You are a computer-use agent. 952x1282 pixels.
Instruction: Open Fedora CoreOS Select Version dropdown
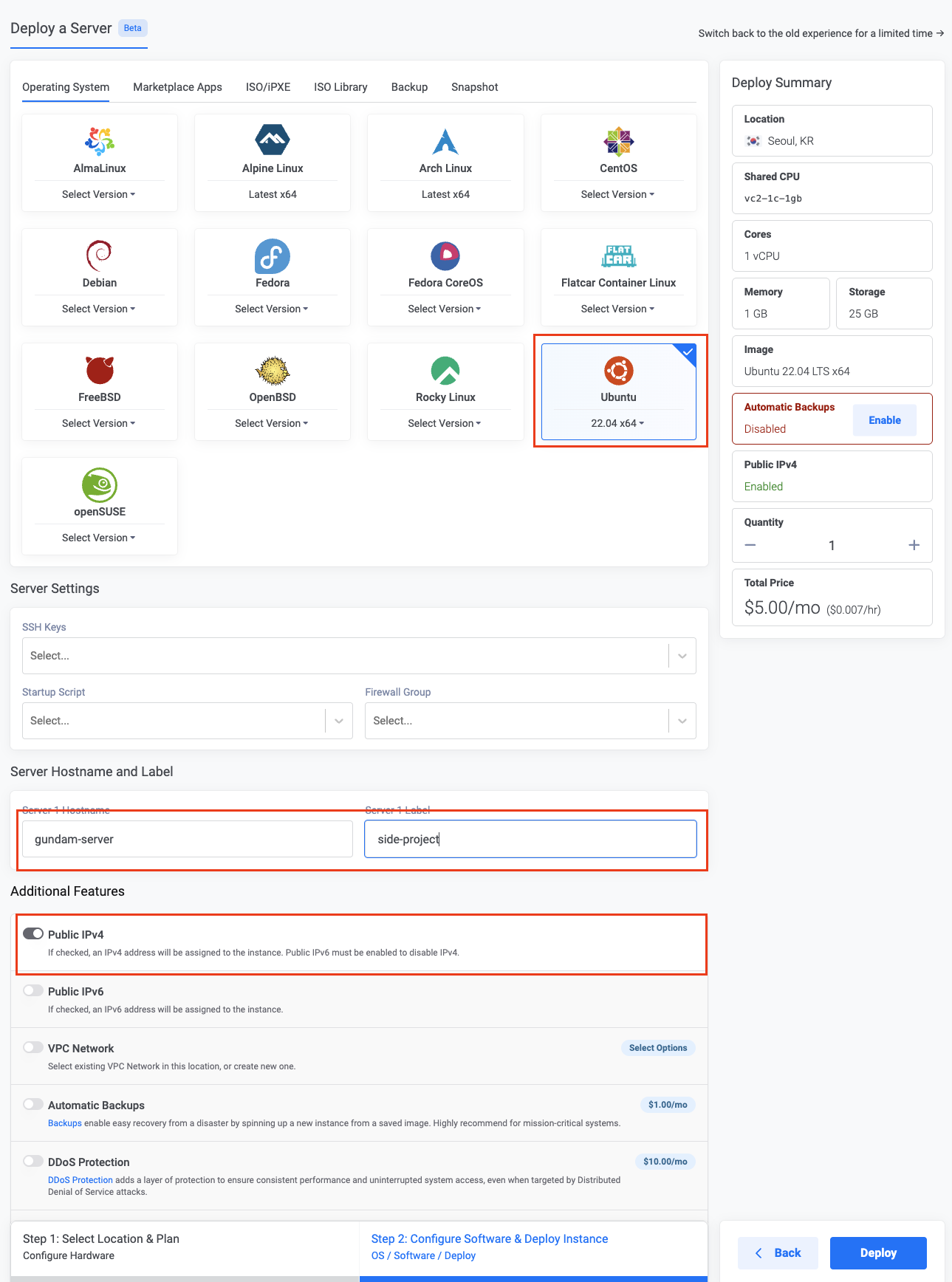point(445,309)
